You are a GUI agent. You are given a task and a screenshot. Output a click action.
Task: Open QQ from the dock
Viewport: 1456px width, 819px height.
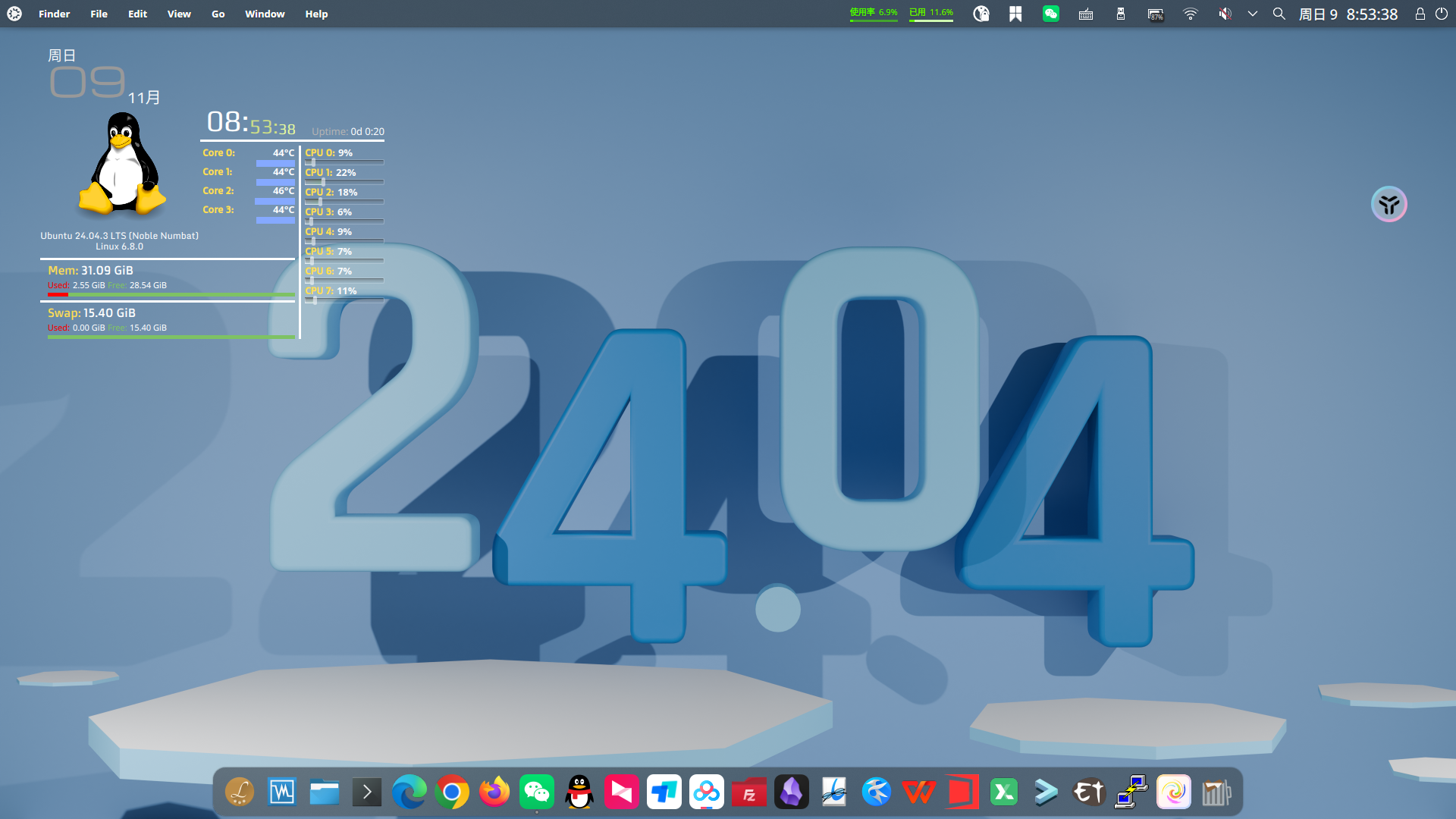pyautogui.click(x=579, y=791)
